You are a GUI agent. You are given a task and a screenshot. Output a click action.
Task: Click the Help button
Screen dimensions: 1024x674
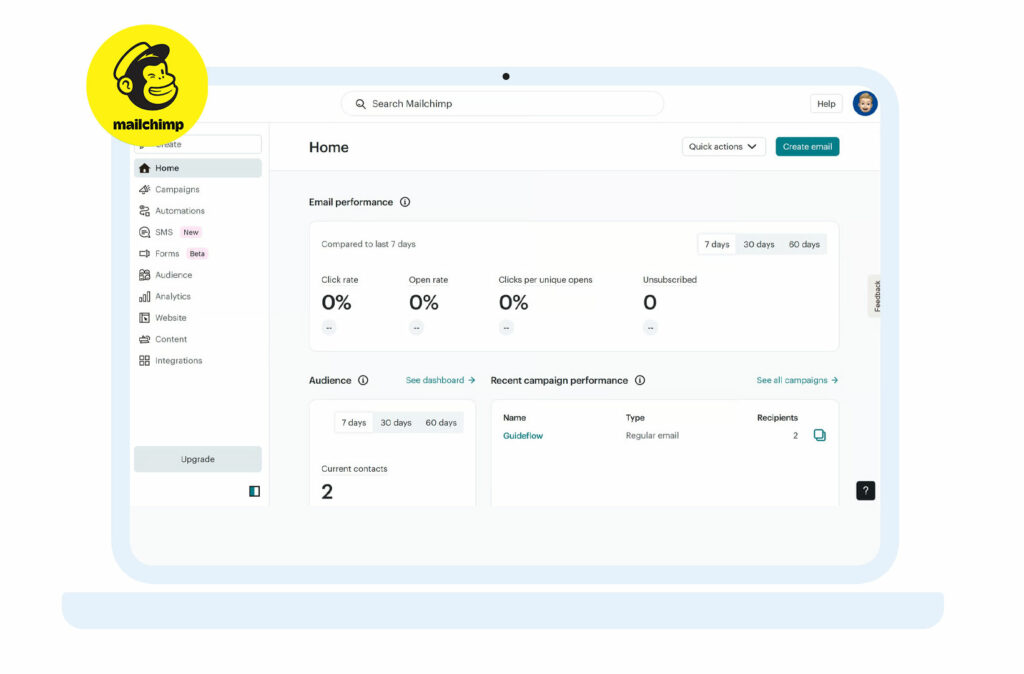point(826,104)
